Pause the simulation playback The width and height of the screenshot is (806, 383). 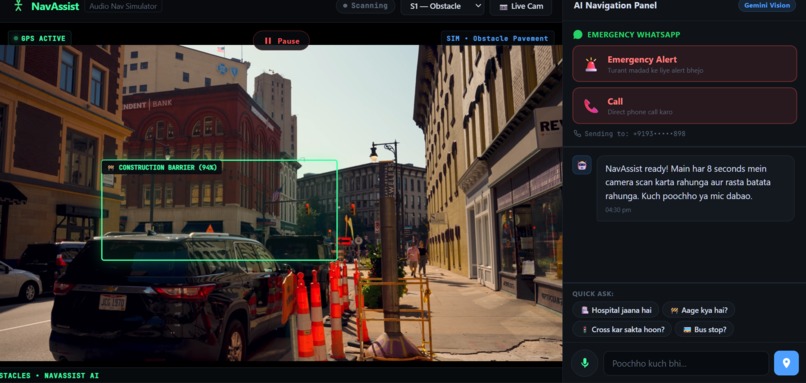click(x=281, y=41)
